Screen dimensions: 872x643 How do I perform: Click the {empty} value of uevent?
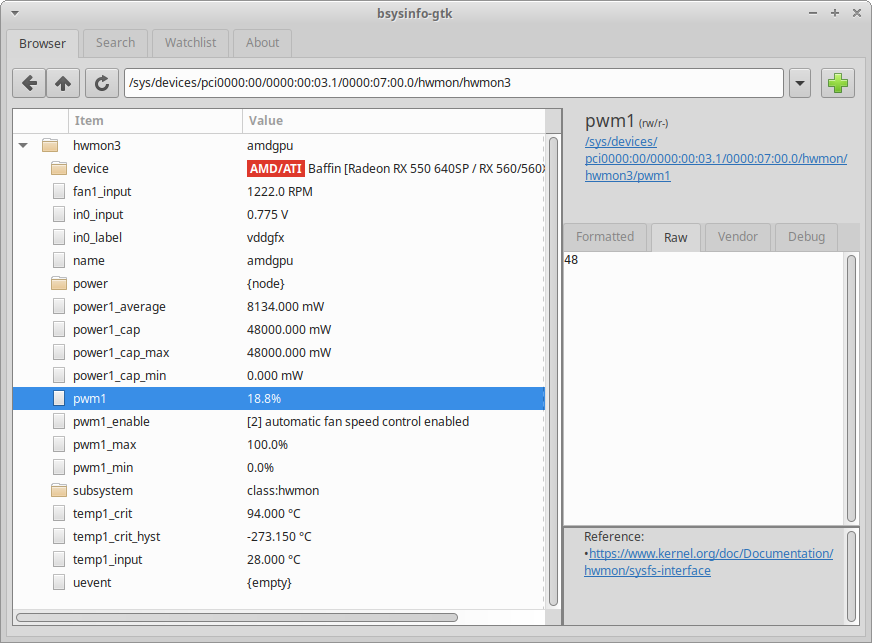pyautogui.click(x=269, y=582)
